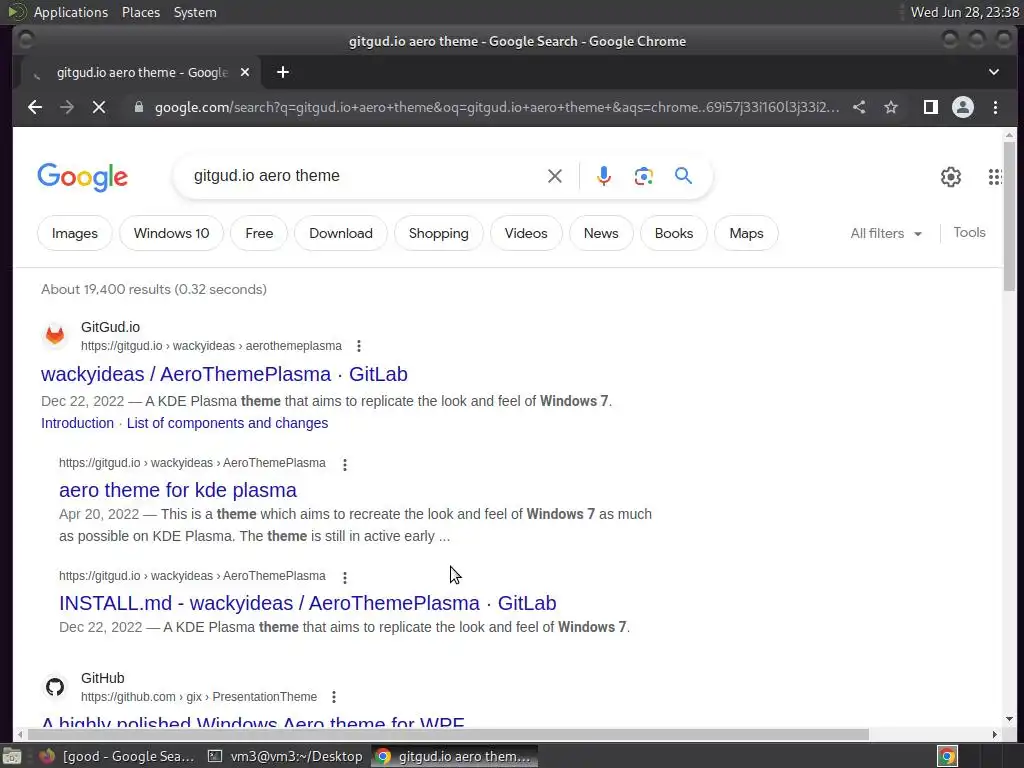Click the GitGud.io fox favicon
1024x768 pixels.
tap(55, 336)
